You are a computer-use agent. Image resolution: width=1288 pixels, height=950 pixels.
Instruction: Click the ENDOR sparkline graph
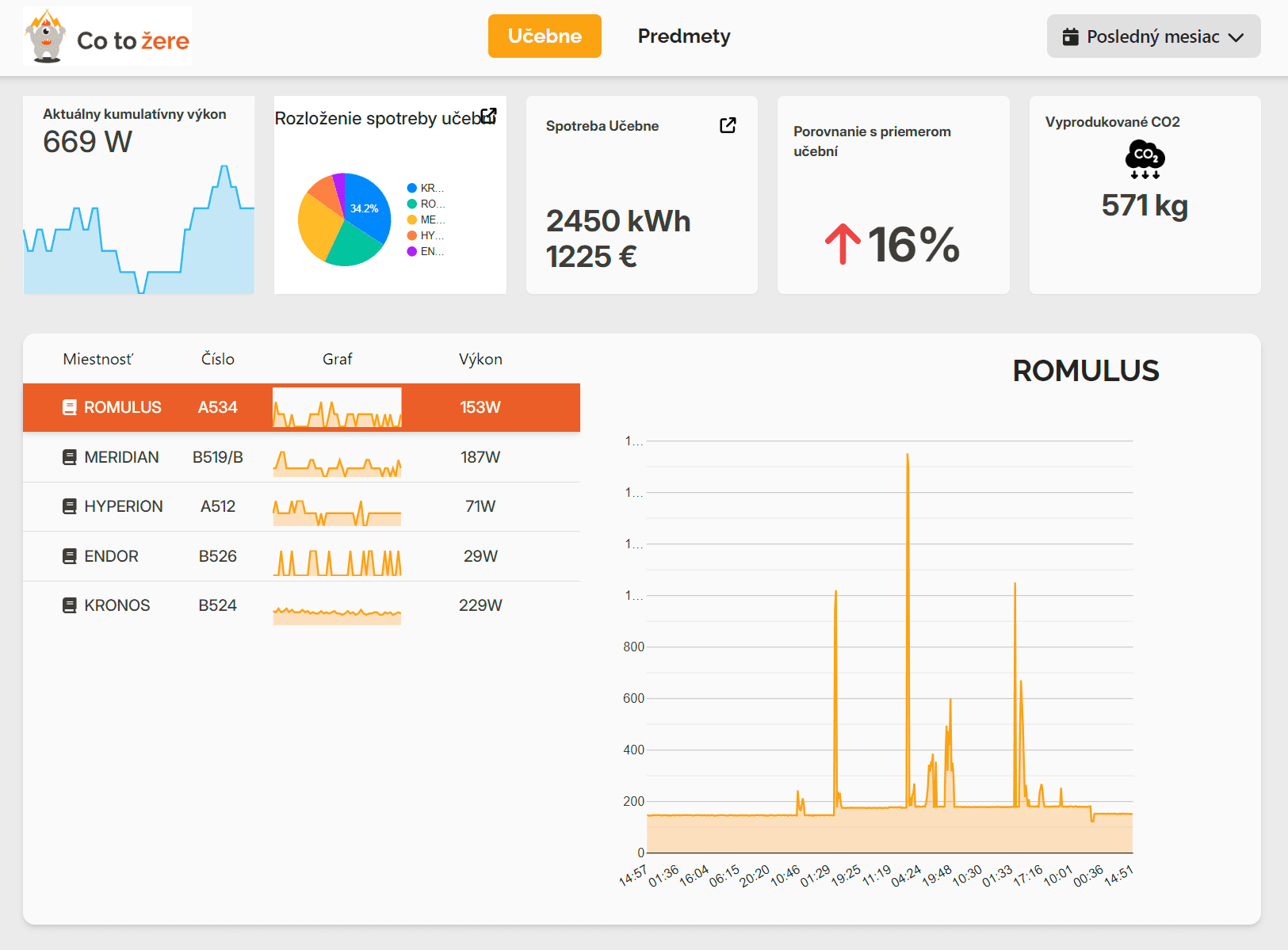tap(337, 563)
